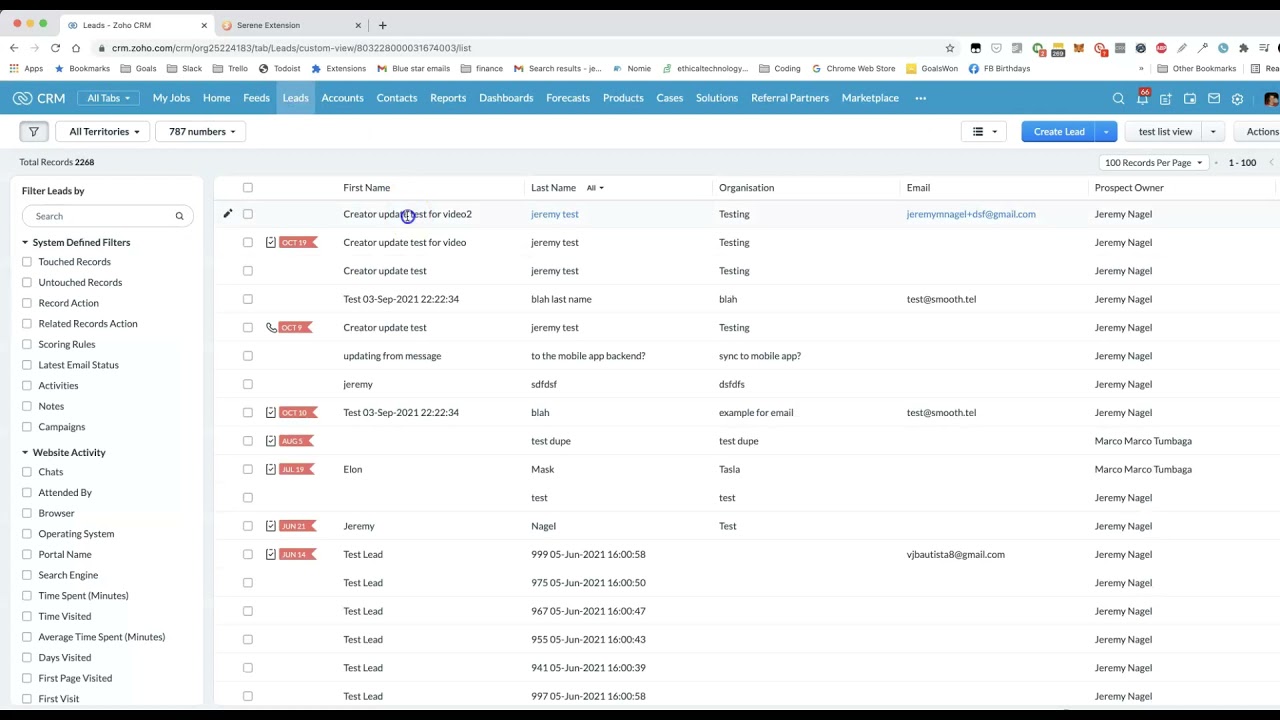Click the browser reload icon
This screenshot has height=720, width=1280.
(55, 48)
